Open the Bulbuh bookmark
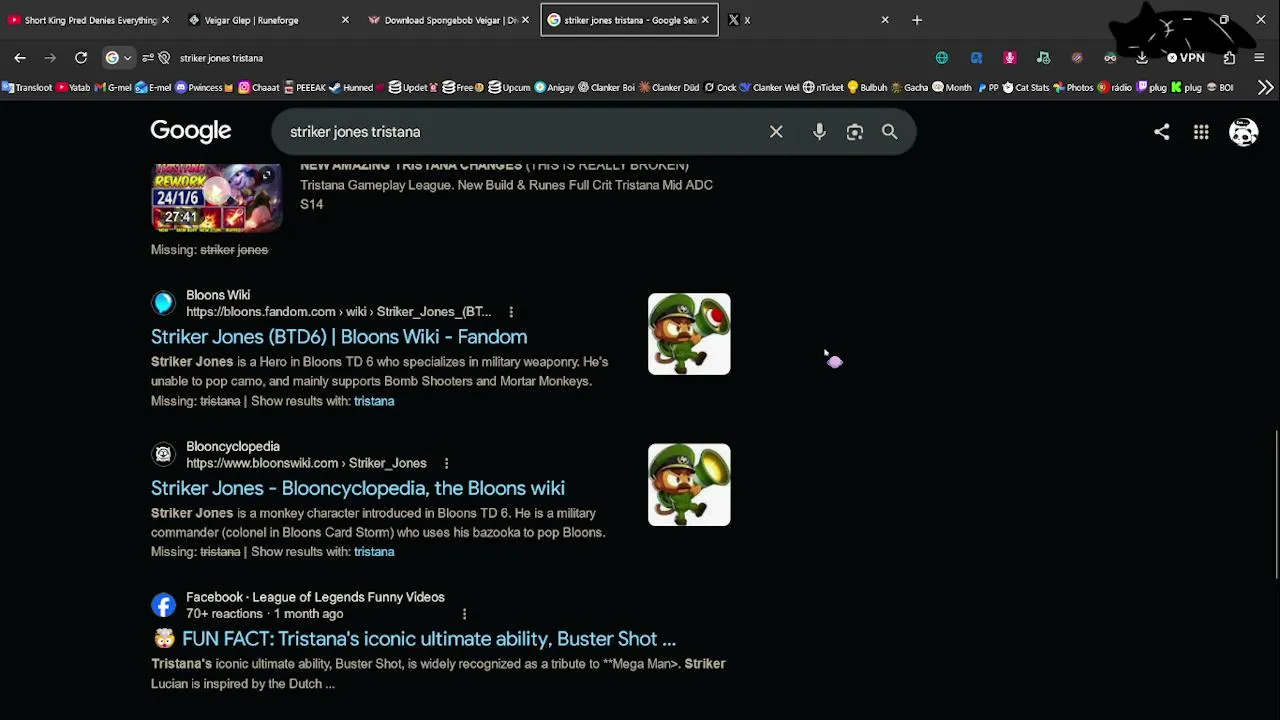 (867, 88)
